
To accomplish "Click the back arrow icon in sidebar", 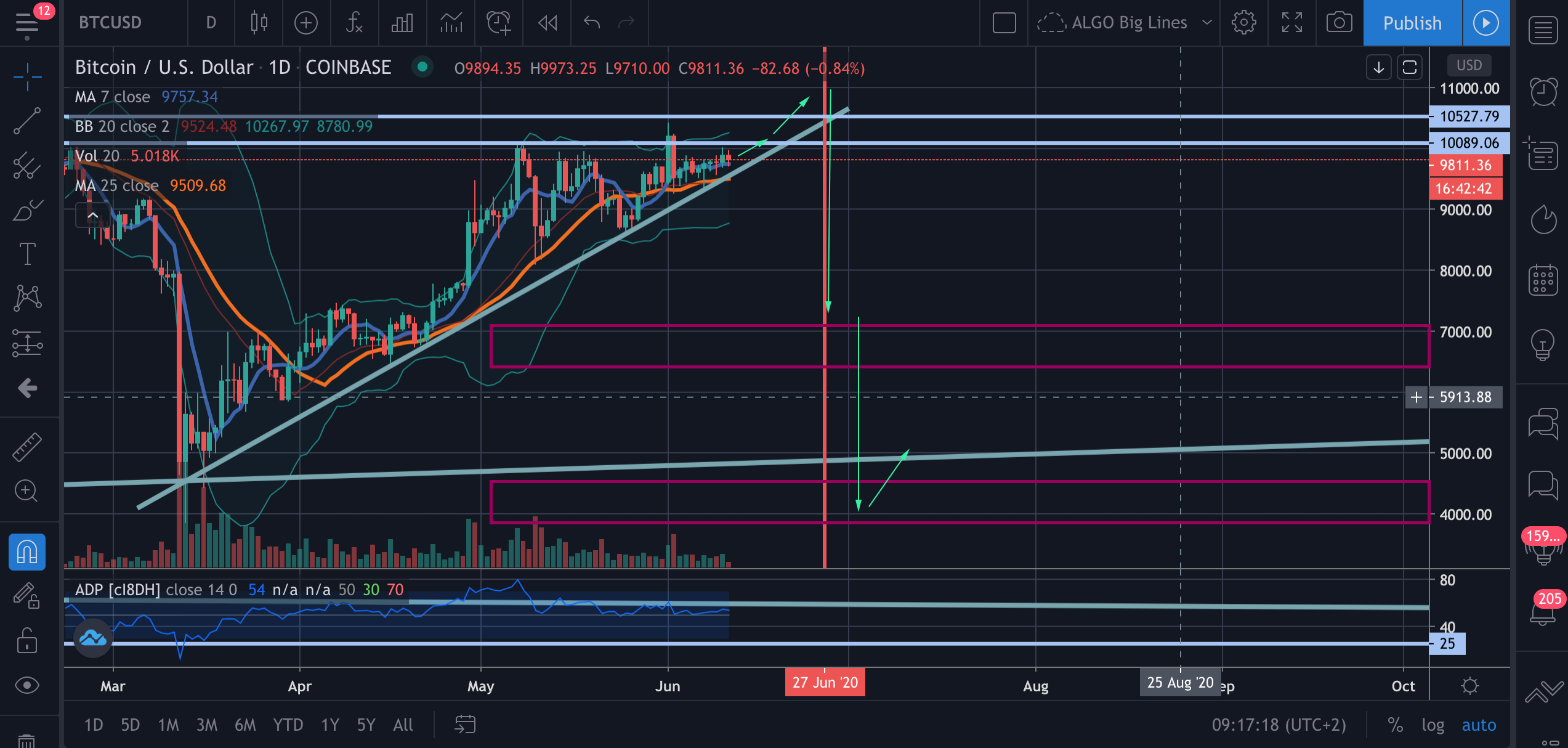I will tap(27, 388).
